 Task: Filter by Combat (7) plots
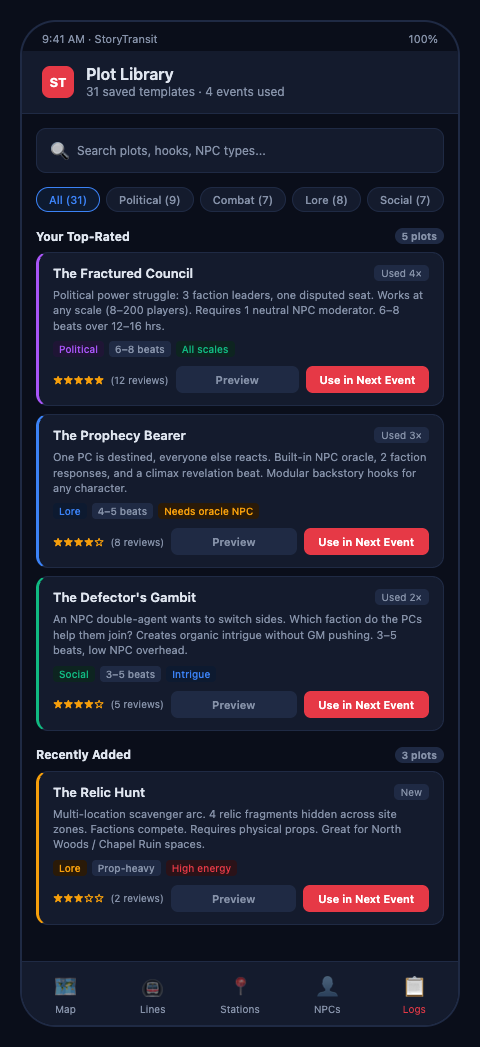coord(242,200)
